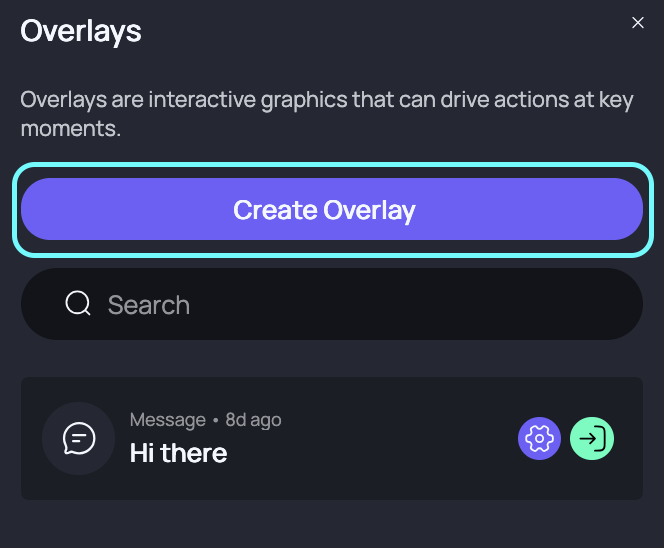Click the message bubble icon in the overlay card

click(79, 438)
